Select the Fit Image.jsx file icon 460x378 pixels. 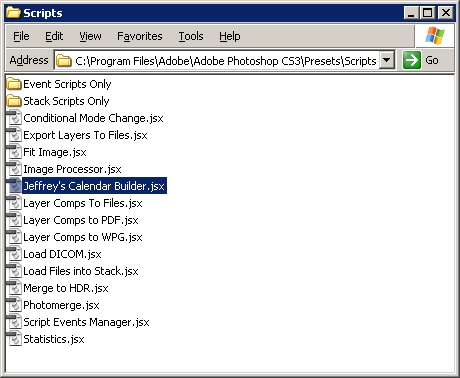(14, 152)
